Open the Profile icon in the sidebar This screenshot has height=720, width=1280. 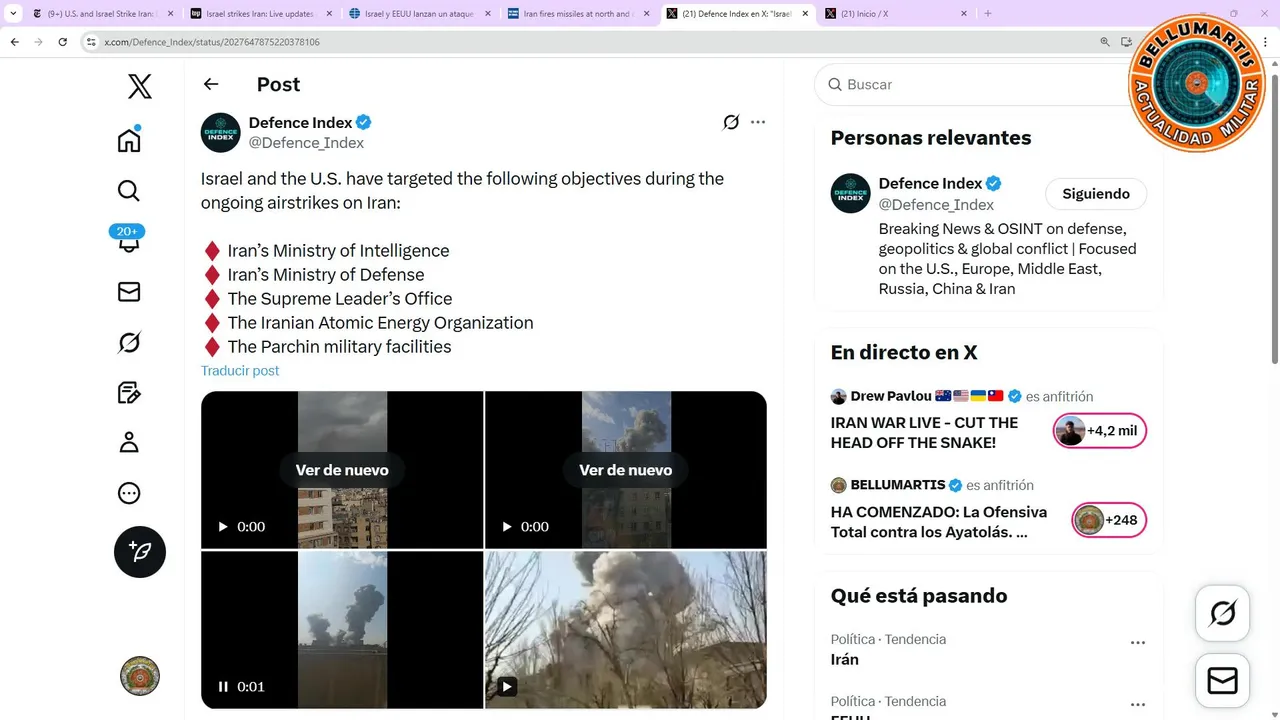coord(129,443)
